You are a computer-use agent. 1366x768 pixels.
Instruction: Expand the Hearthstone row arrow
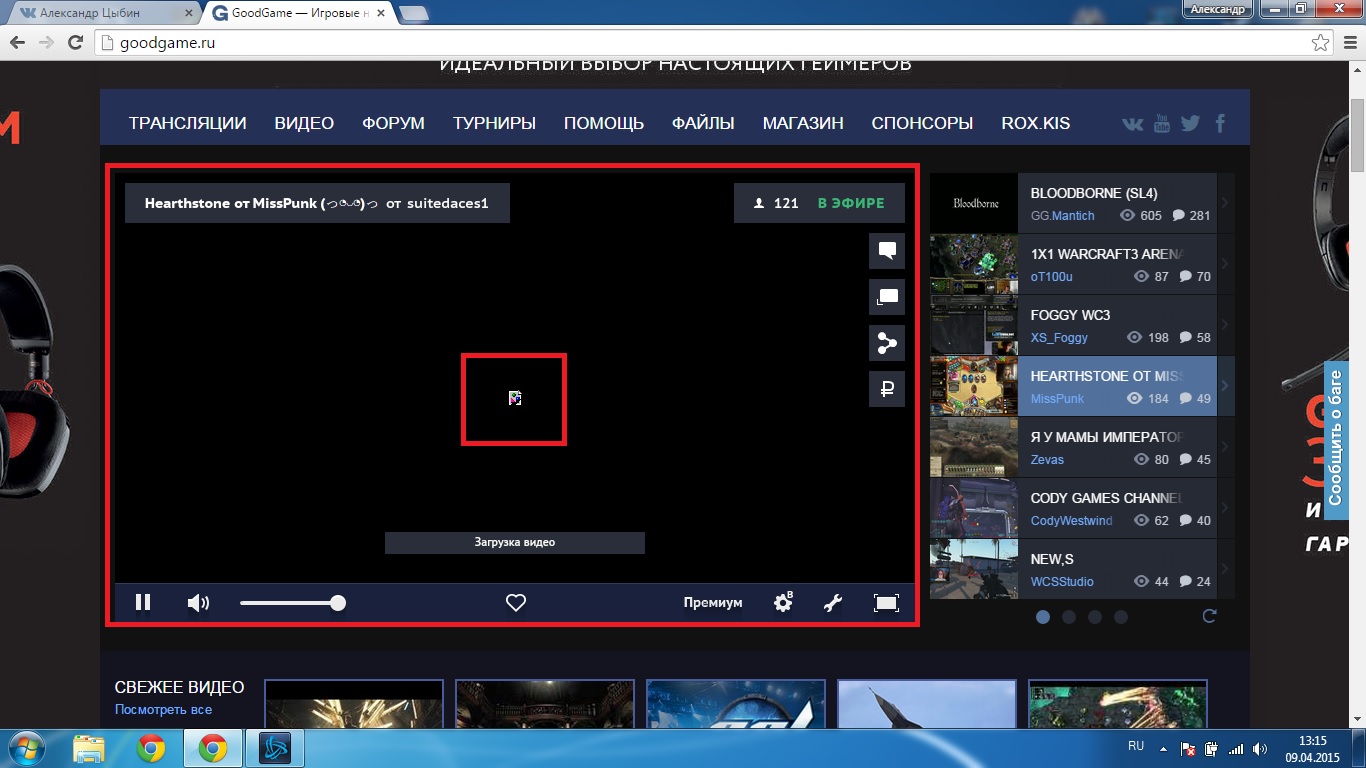point(1226,386)
